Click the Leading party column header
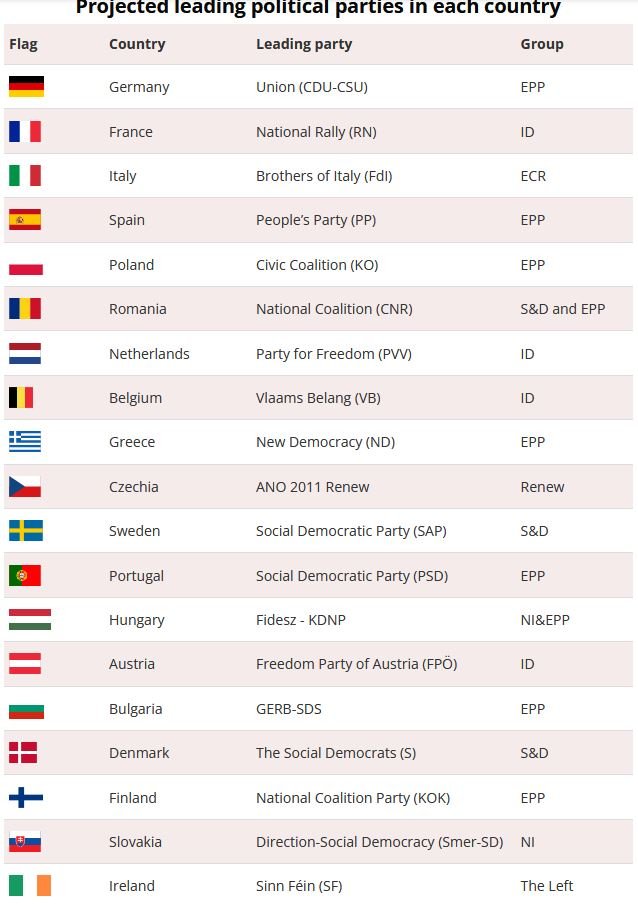Viewport: 638px width, 906px height. (x=304, y=44)
